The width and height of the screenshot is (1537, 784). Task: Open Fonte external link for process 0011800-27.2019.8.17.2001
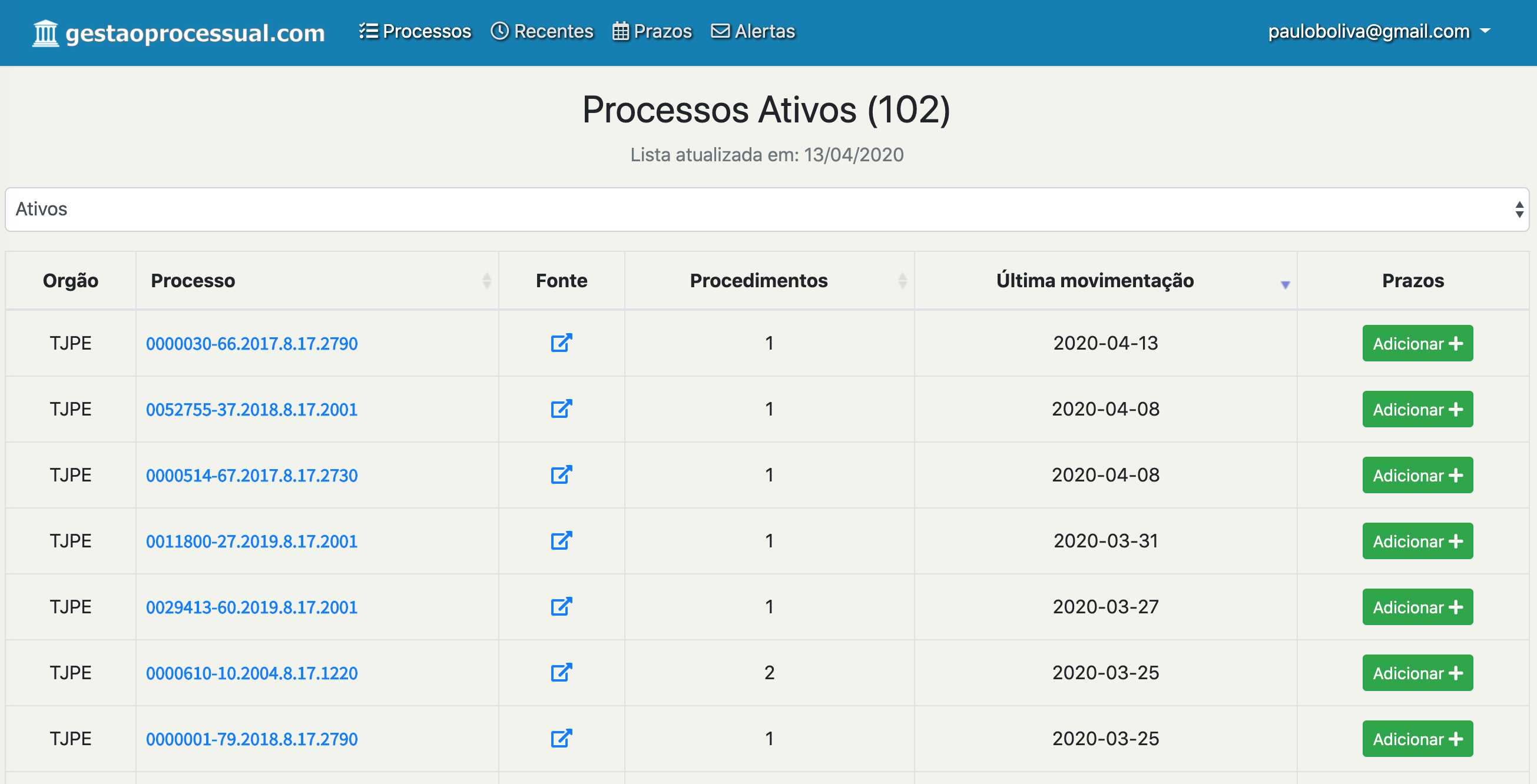tap(561, 541)
